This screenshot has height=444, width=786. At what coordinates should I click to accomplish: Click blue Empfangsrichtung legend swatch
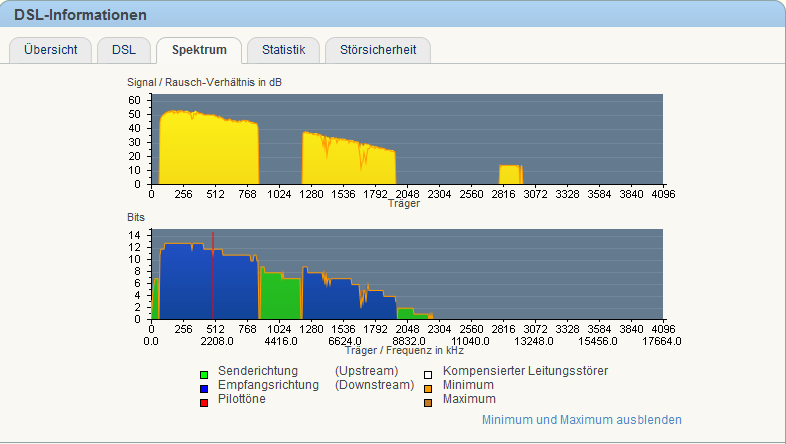click(x=204, y=386)
